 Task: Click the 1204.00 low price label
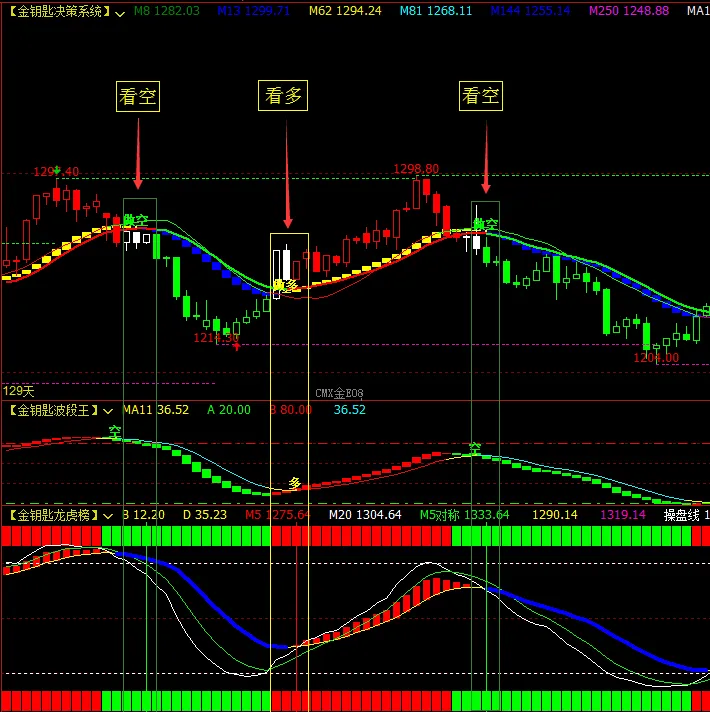656,358
